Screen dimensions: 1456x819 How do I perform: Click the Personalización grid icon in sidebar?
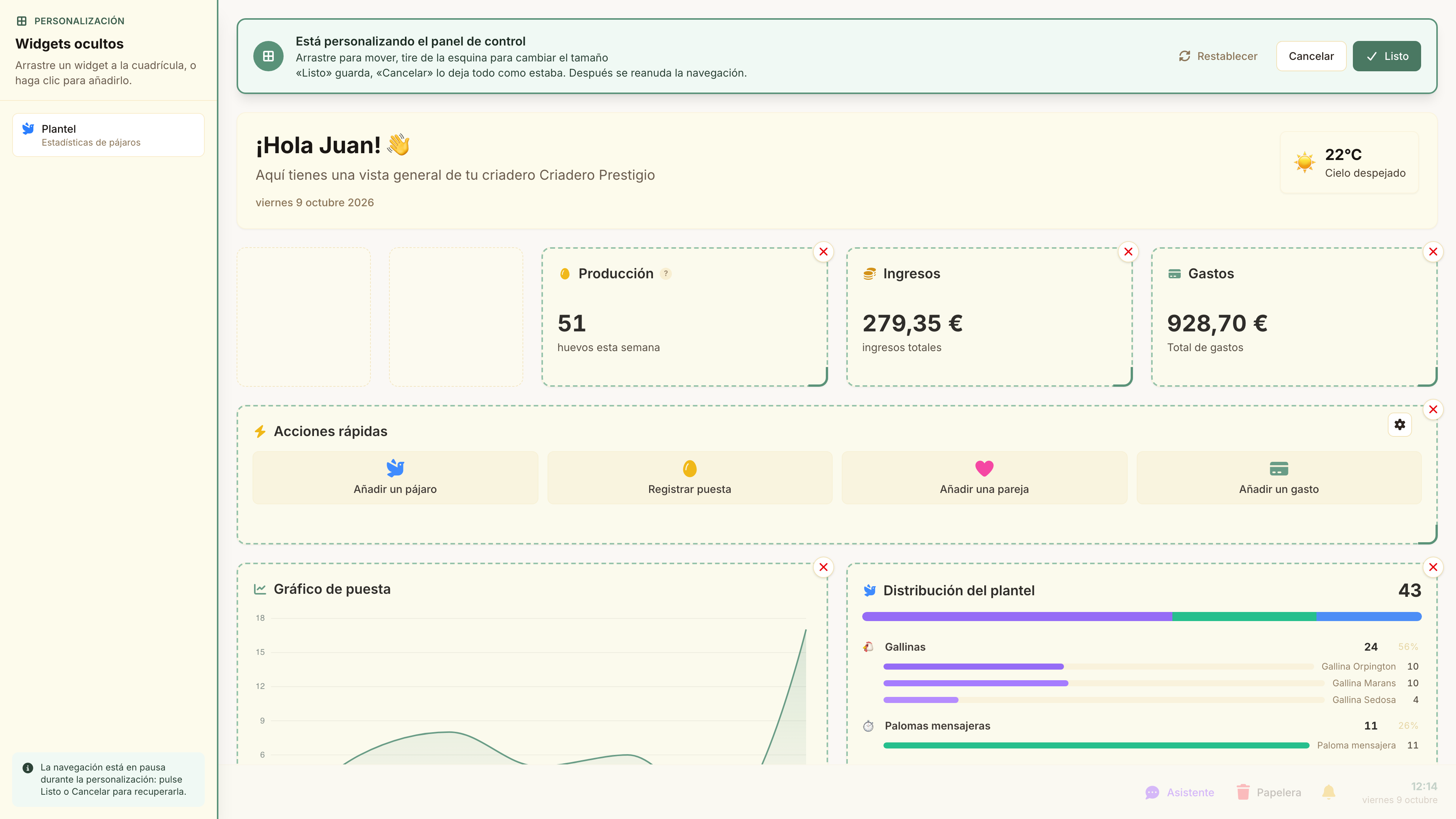pos(22,21)
